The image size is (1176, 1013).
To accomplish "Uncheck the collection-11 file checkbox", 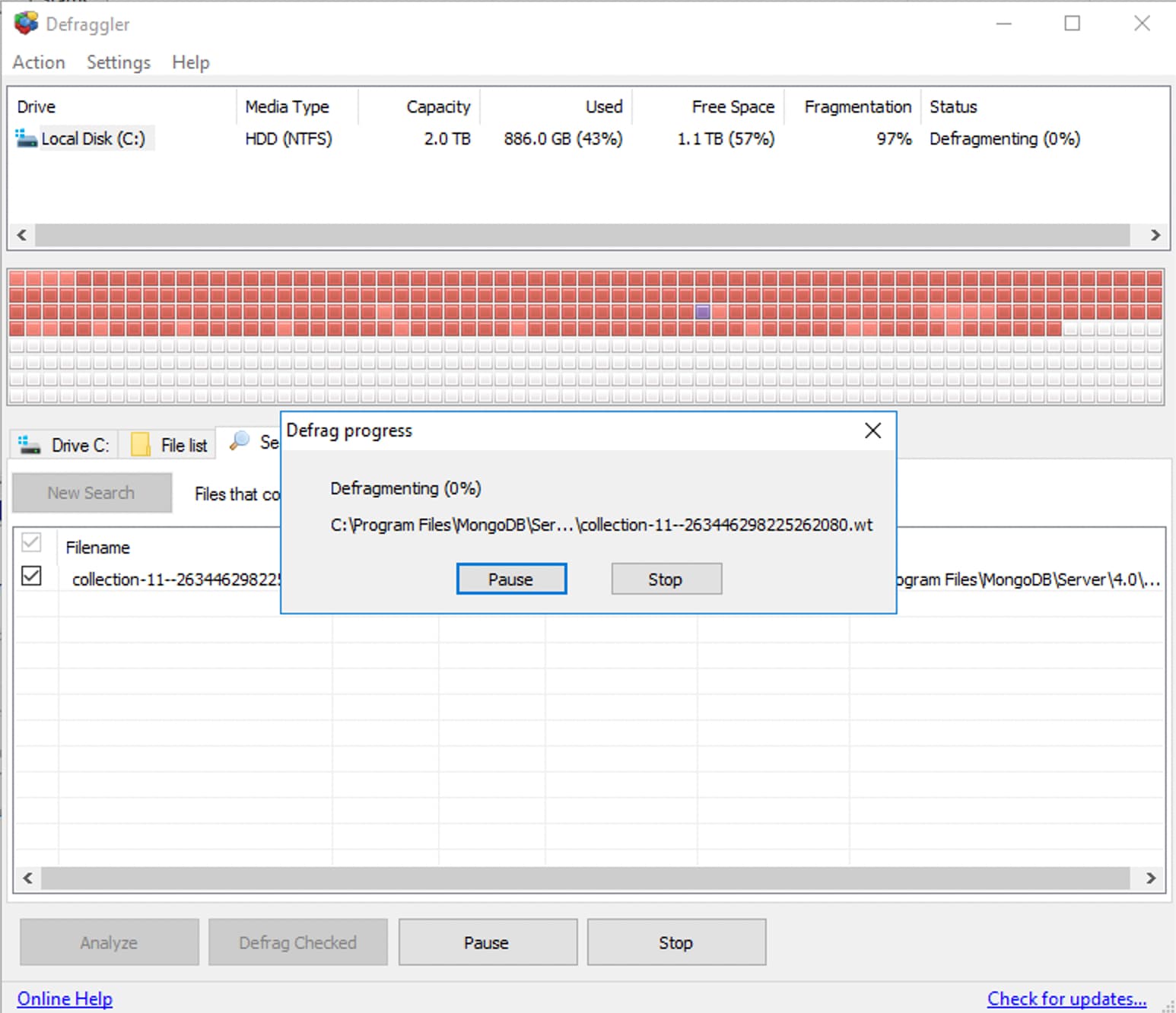I will click(x=32, y=576).
